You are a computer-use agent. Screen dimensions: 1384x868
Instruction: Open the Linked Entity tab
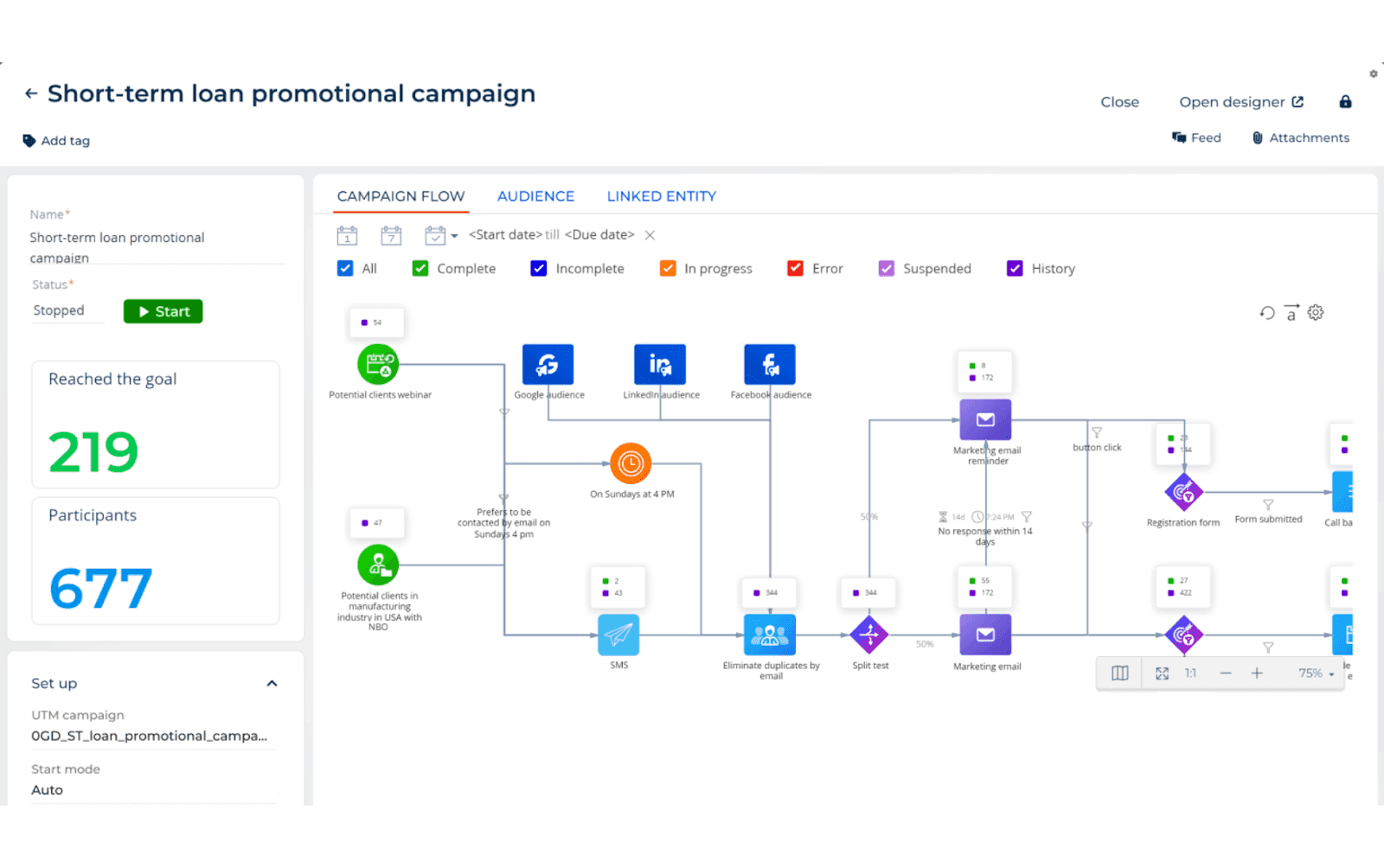point(661,195)
